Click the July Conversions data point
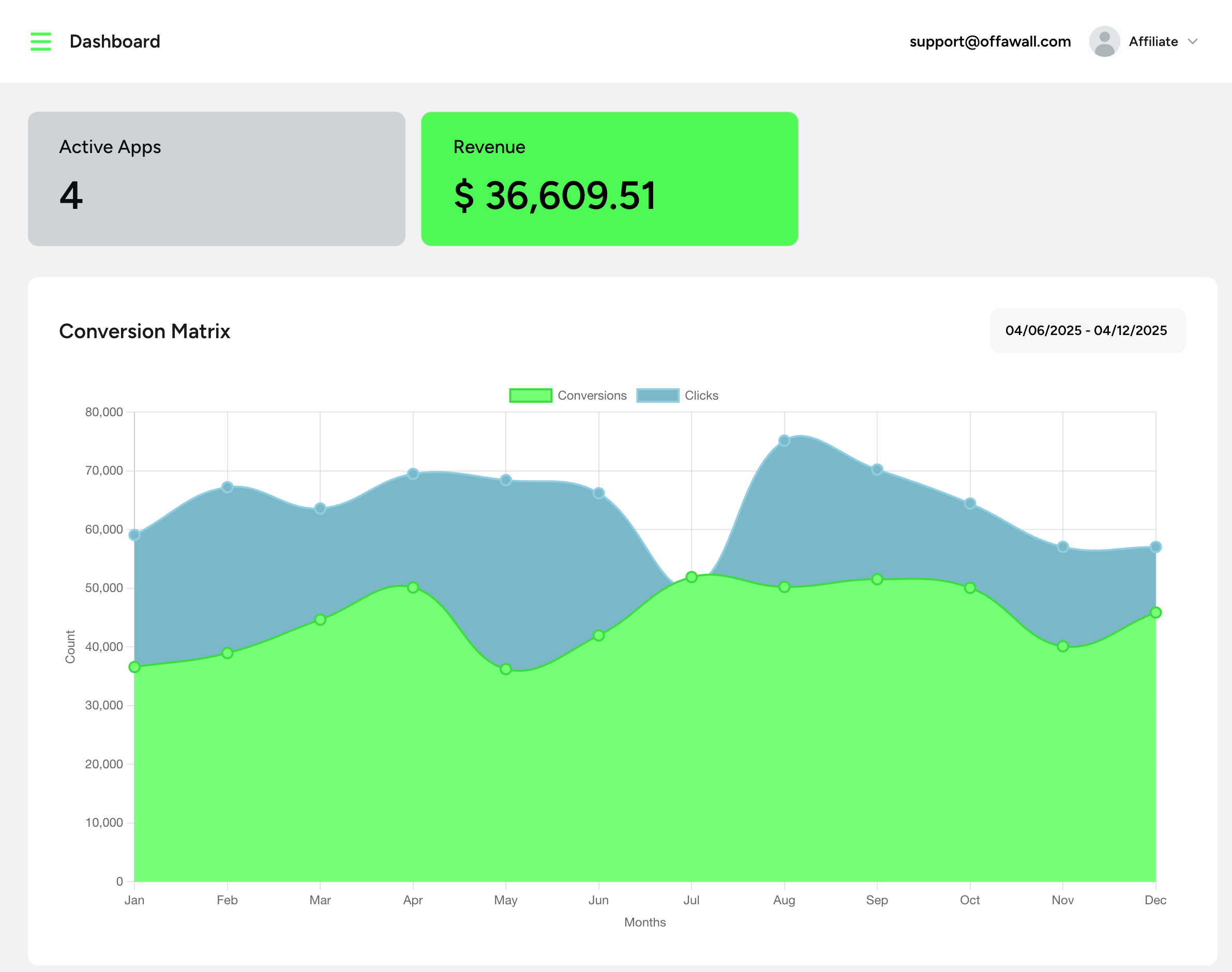1232x972 pixels. click(691, 577)
